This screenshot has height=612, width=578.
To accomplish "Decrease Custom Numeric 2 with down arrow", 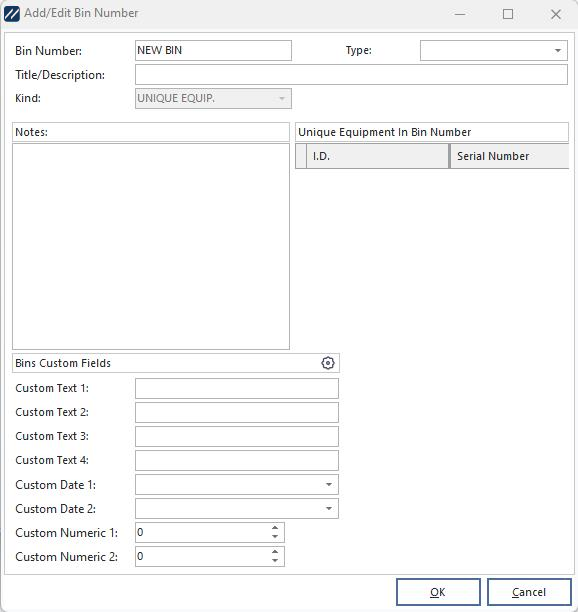I will coord(275,560).
